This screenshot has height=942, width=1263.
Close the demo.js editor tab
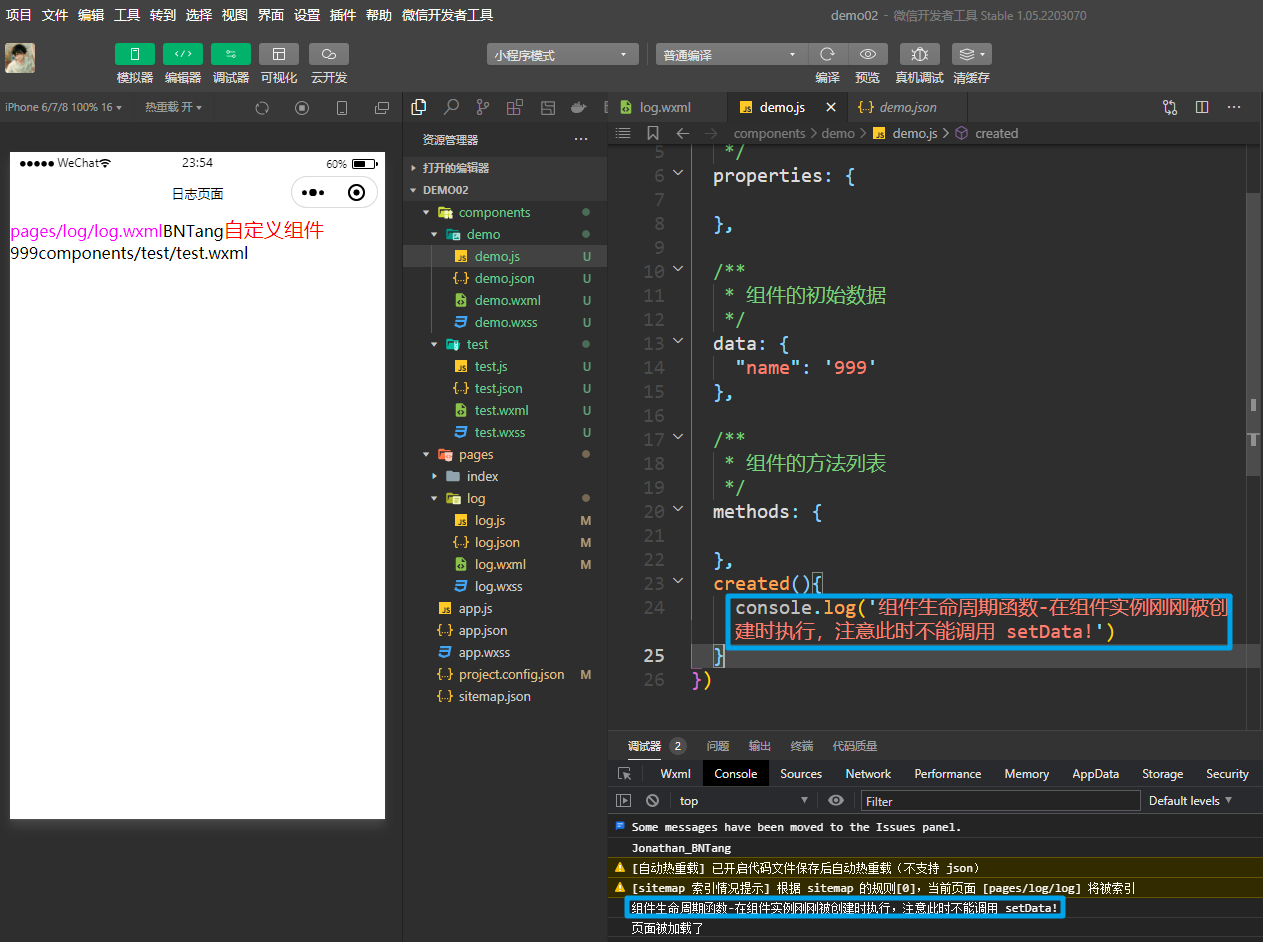(831, 107)
